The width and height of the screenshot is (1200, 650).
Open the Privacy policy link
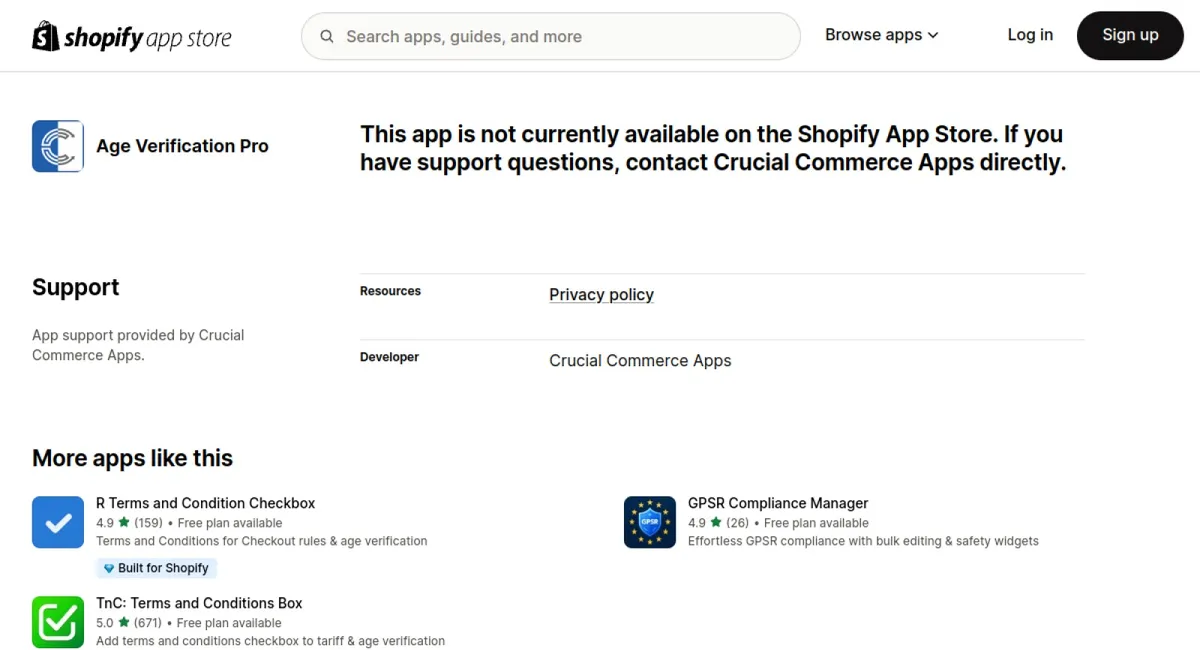point(601,295)
